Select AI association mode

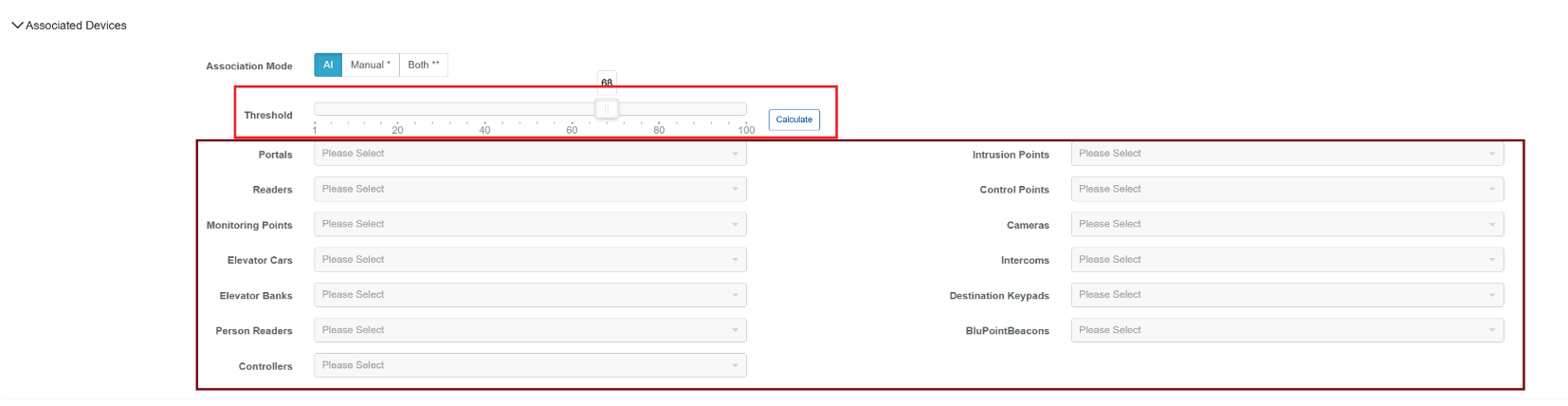[328, 65]
